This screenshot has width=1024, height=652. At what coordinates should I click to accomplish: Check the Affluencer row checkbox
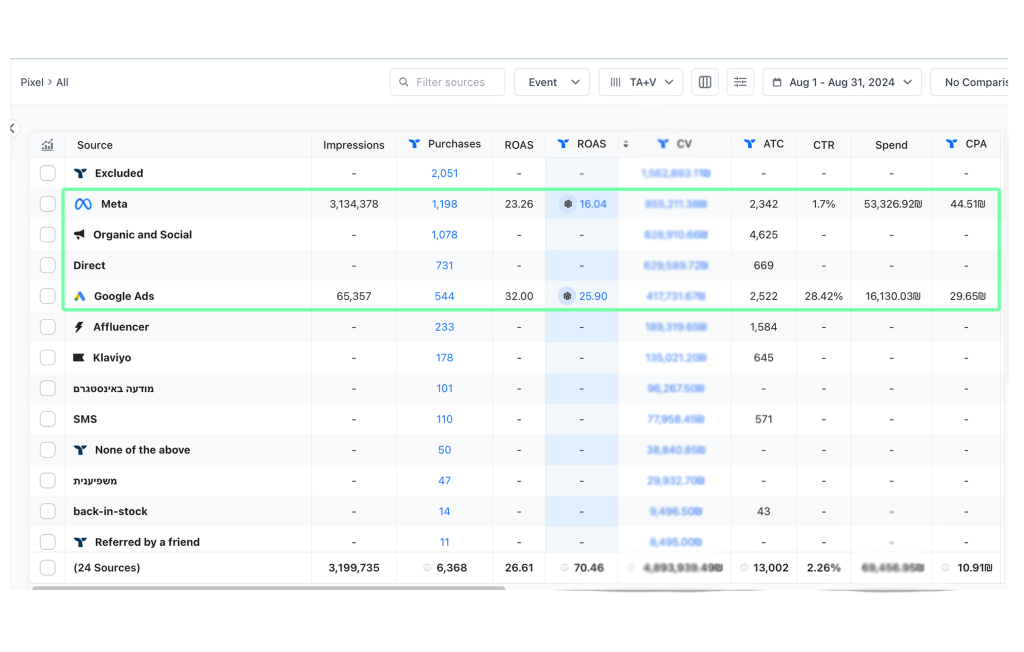[x=48, y=327]
